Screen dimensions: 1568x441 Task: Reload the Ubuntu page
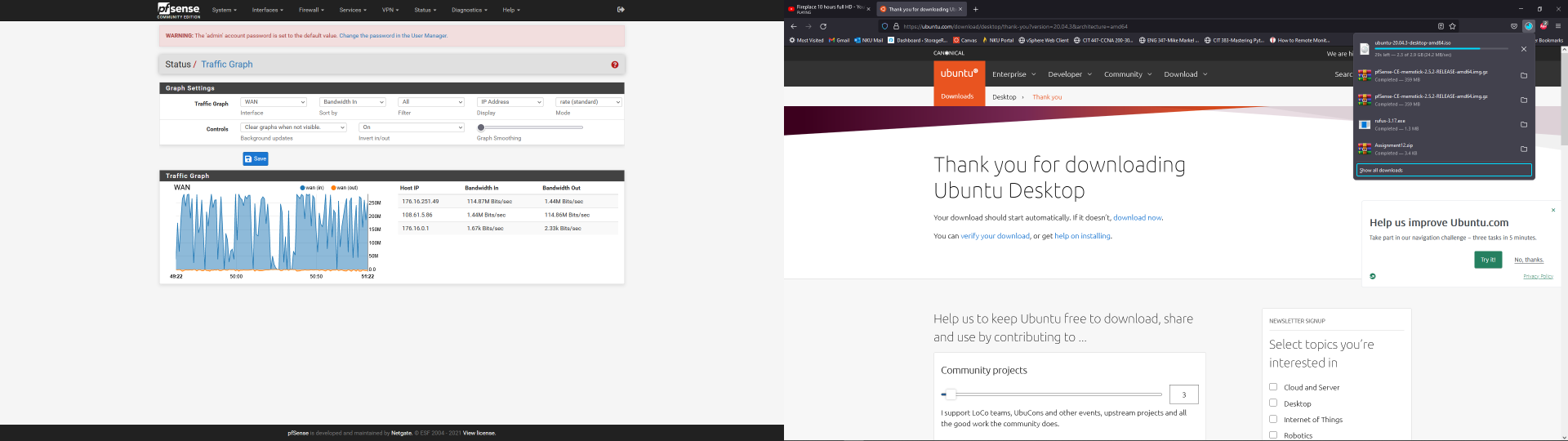click(823, 26)
